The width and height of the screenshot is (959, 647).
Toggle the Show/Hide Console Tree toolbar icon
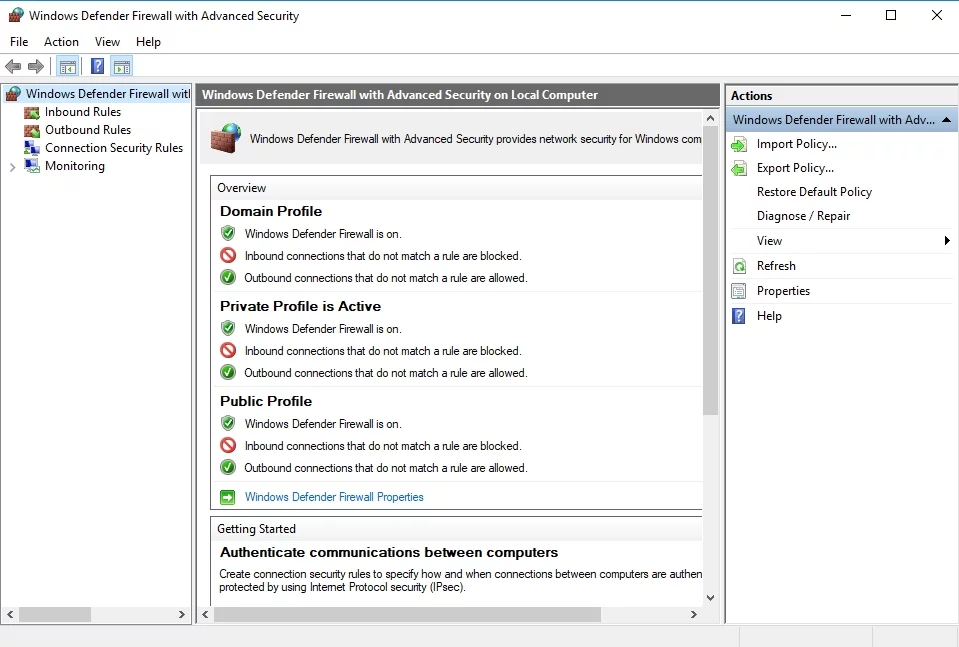coord(67,67)
